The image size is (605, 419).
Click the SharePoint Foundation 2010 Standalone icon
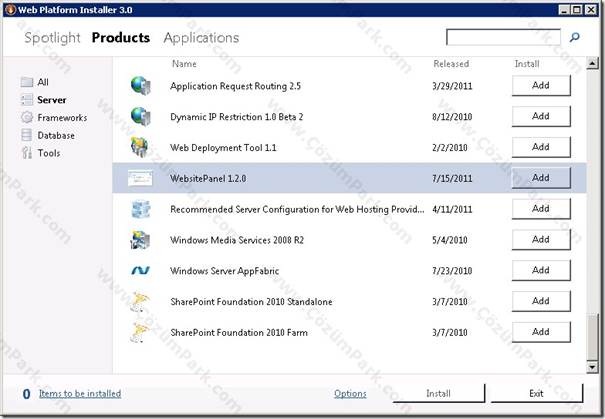(140, 301)
